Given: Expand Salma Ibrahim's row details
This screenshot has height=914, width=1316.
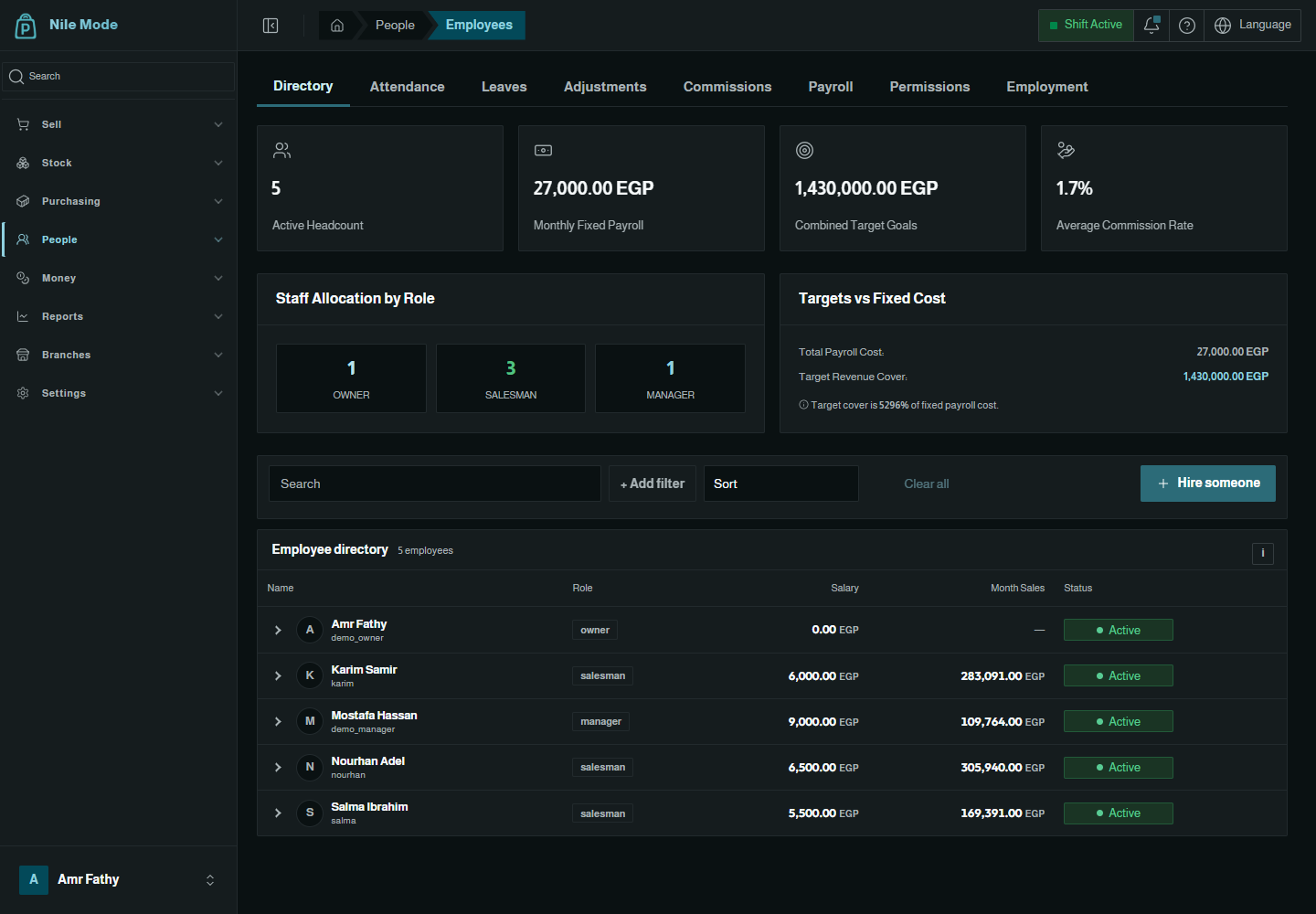Looking at the screenshot, I should [278, 813].
